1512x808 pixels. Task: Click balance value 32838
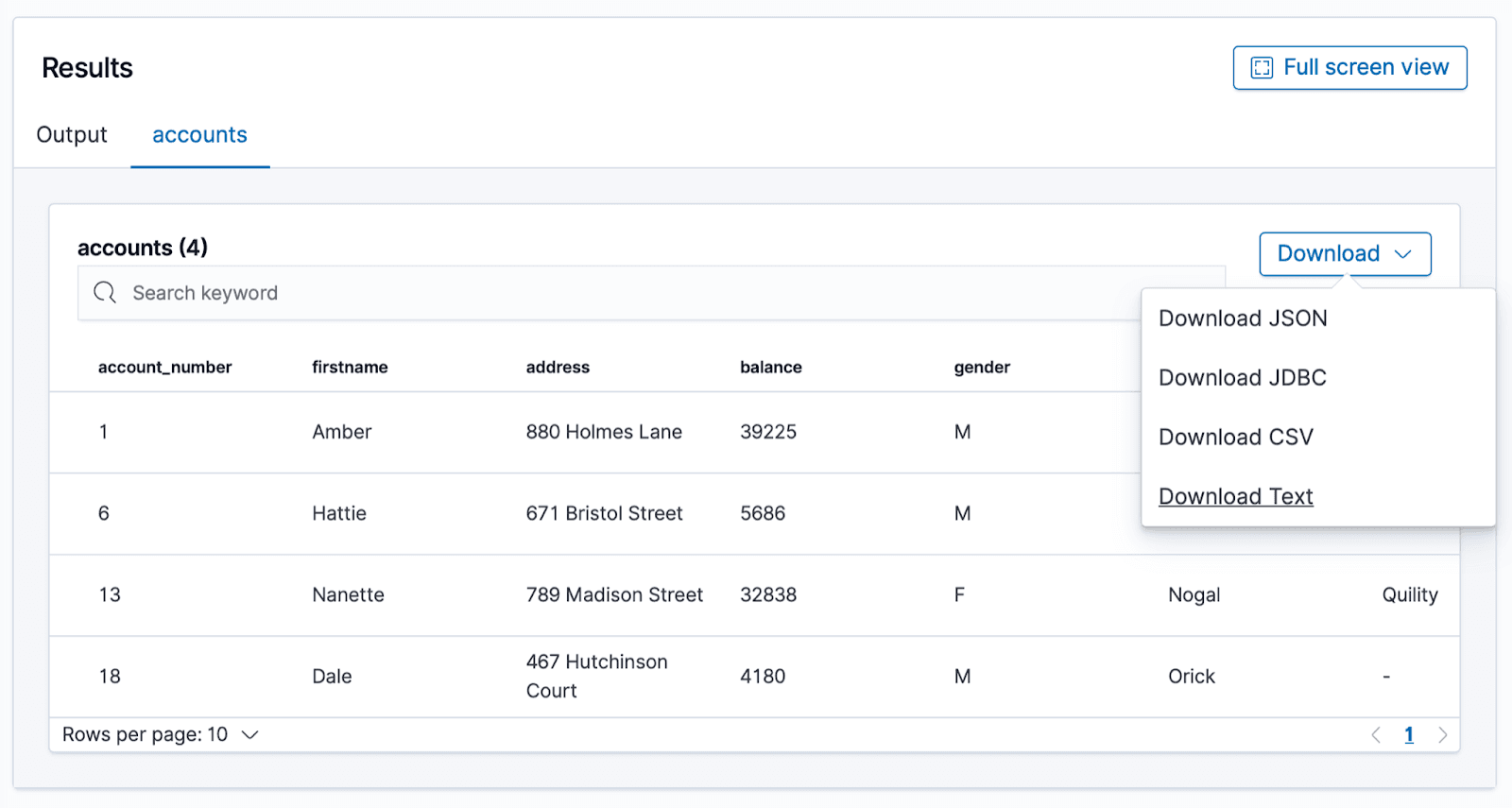coord(768,595)
